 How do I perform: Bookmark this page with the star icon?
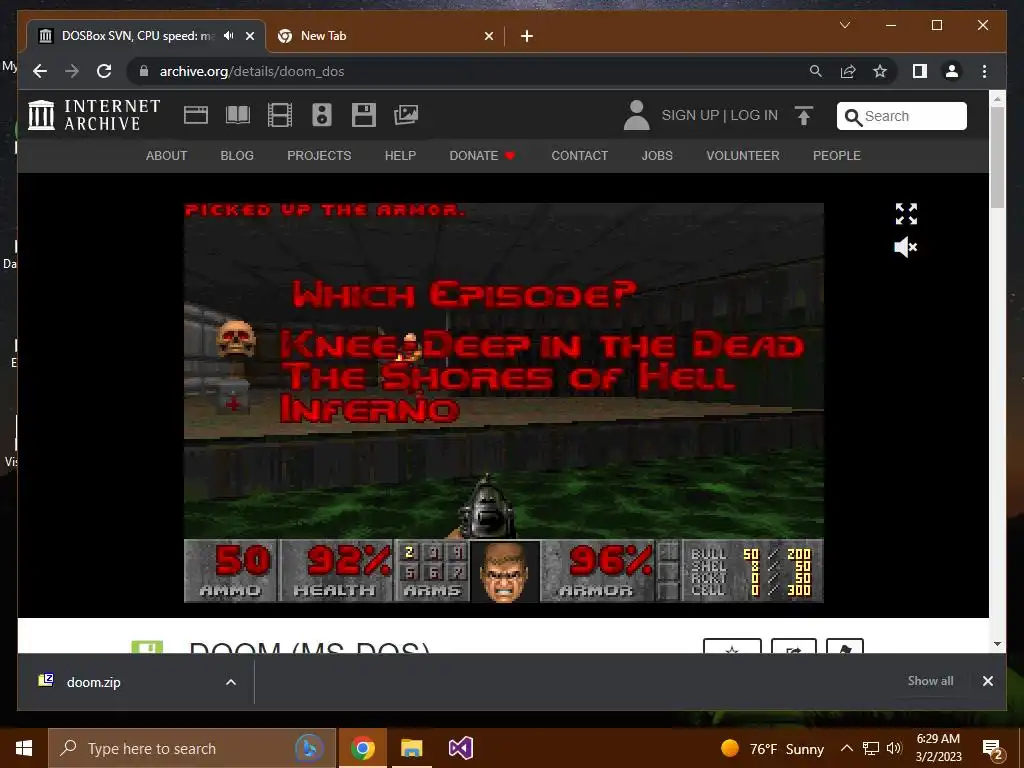coord(880,71)
